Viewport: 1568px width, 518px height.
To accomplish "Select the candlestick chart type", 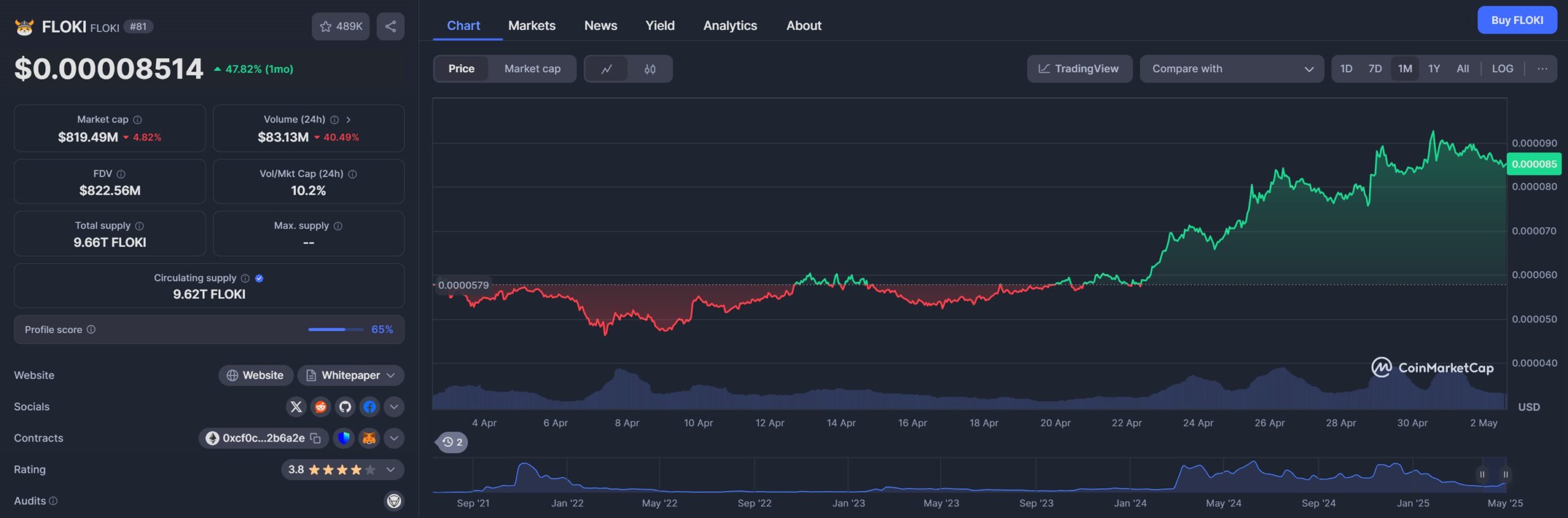I will (x=650, y=69).
